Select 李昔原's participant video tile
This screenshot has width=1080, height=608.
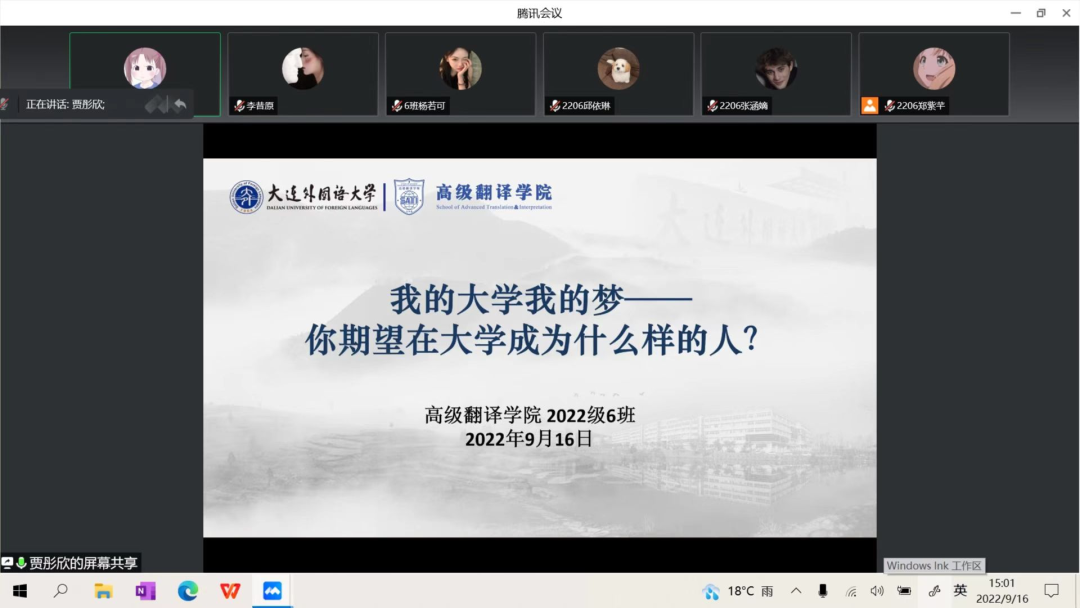[303, 74]
